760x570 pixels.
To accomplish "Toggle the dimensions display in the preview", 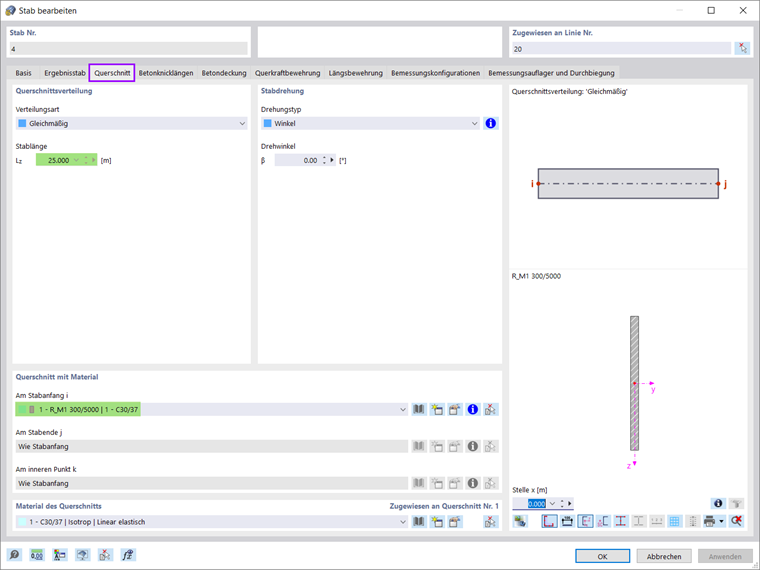I will point(567,522).
